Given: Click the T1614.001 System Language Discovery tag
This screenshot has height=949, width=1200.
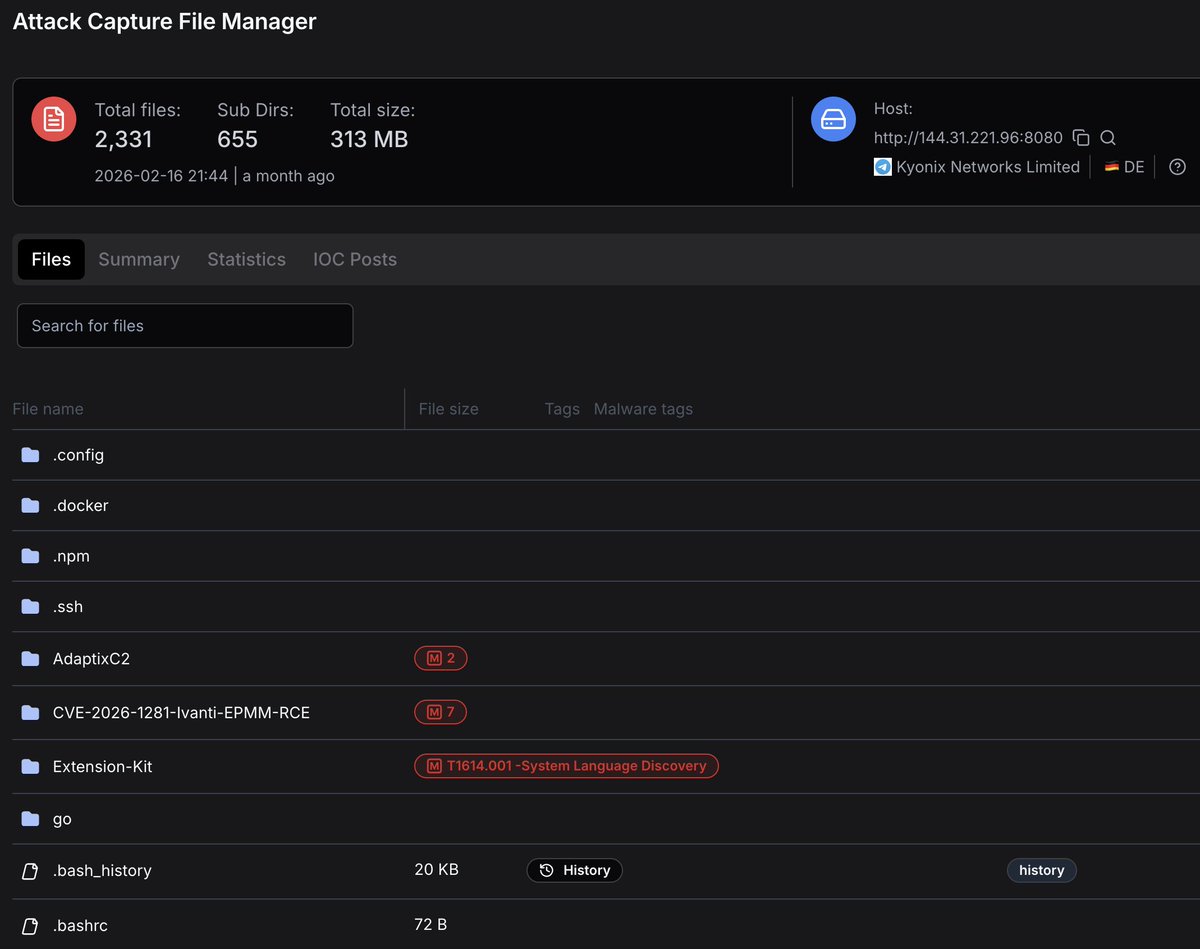Looking at the screenshot, I should point(566,766).
